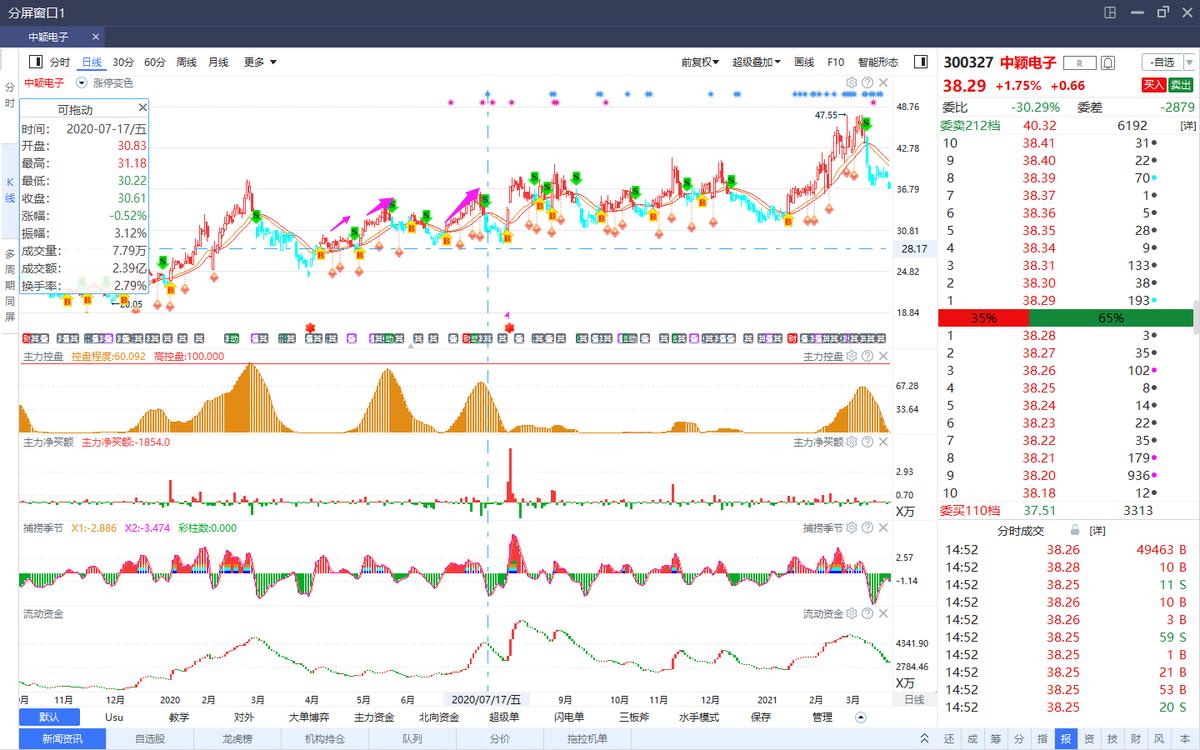Click the bell alert icon beside 中颖电子

point(1107,62)
